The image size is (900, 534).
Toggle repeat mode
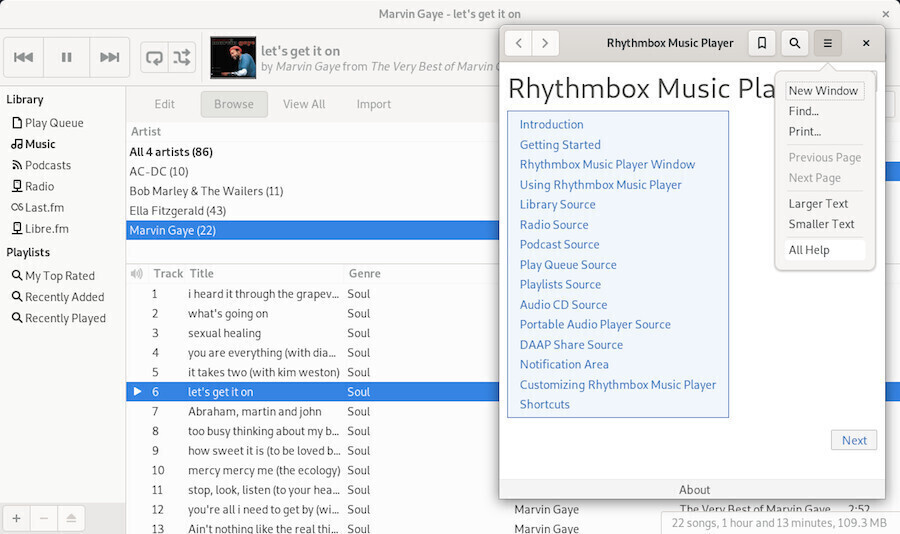click(x=154, y=57)
